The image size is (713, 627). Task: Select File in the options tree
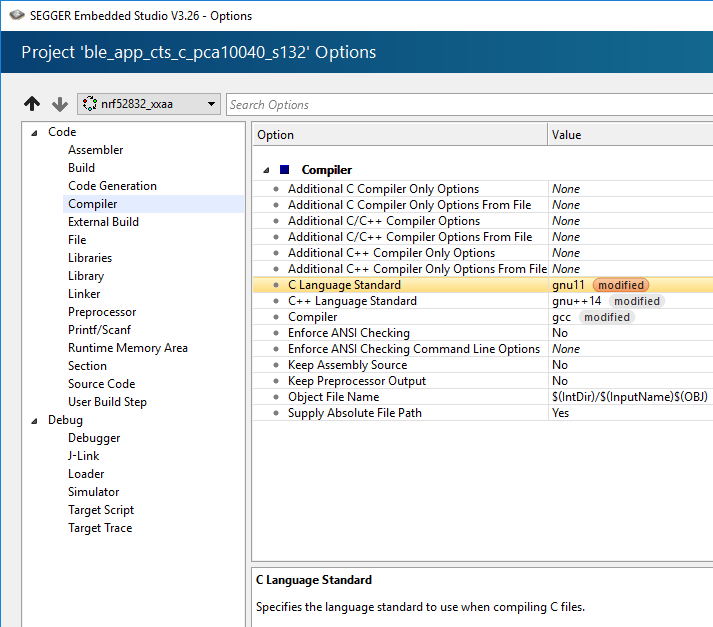point(77,240)
